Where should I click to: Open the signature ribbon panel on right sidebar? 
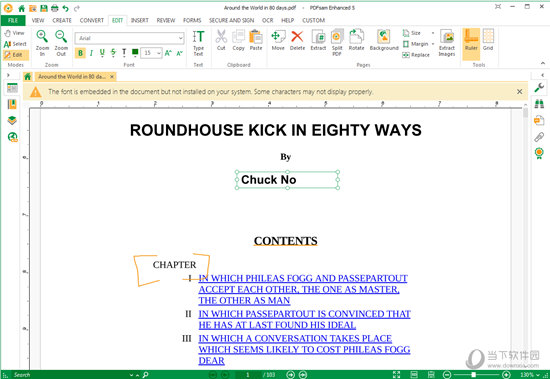point(539,153)
